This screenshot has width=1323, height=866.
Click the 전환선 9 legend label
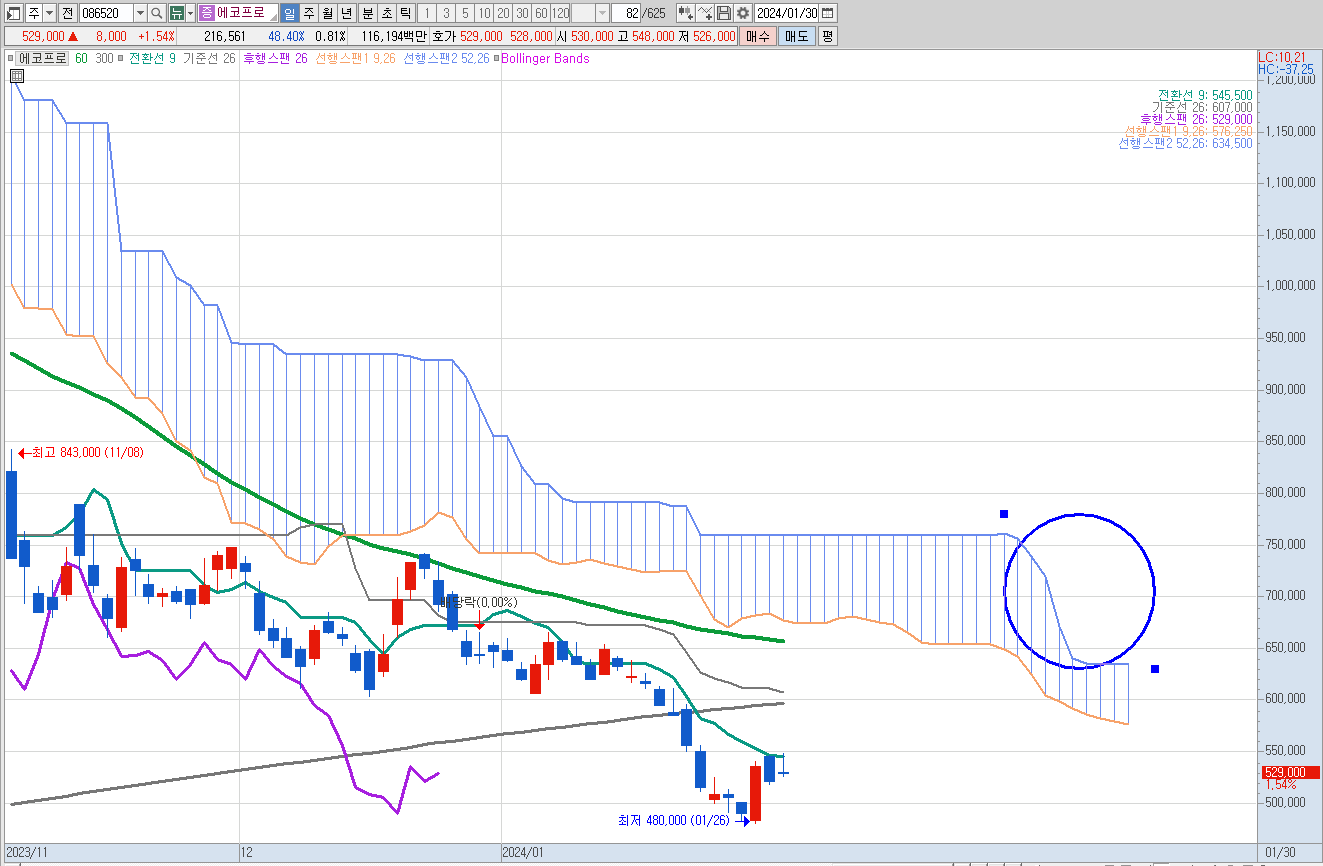click(x=152, y=59)
